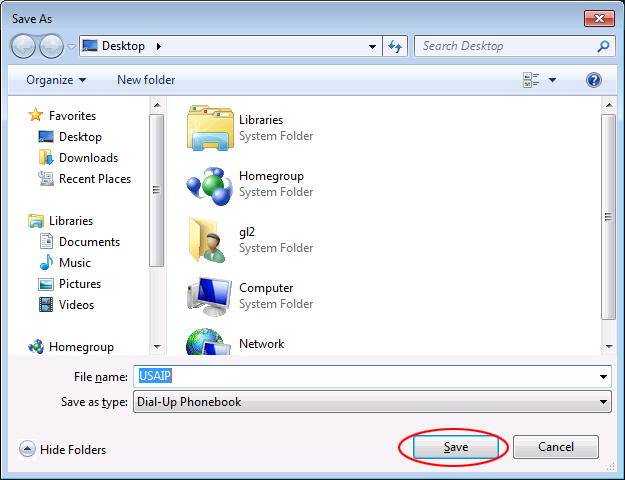Screen dimensions: 625x480
Task: Click the Refresh button next to address bar
Action: tap(395, 46)
